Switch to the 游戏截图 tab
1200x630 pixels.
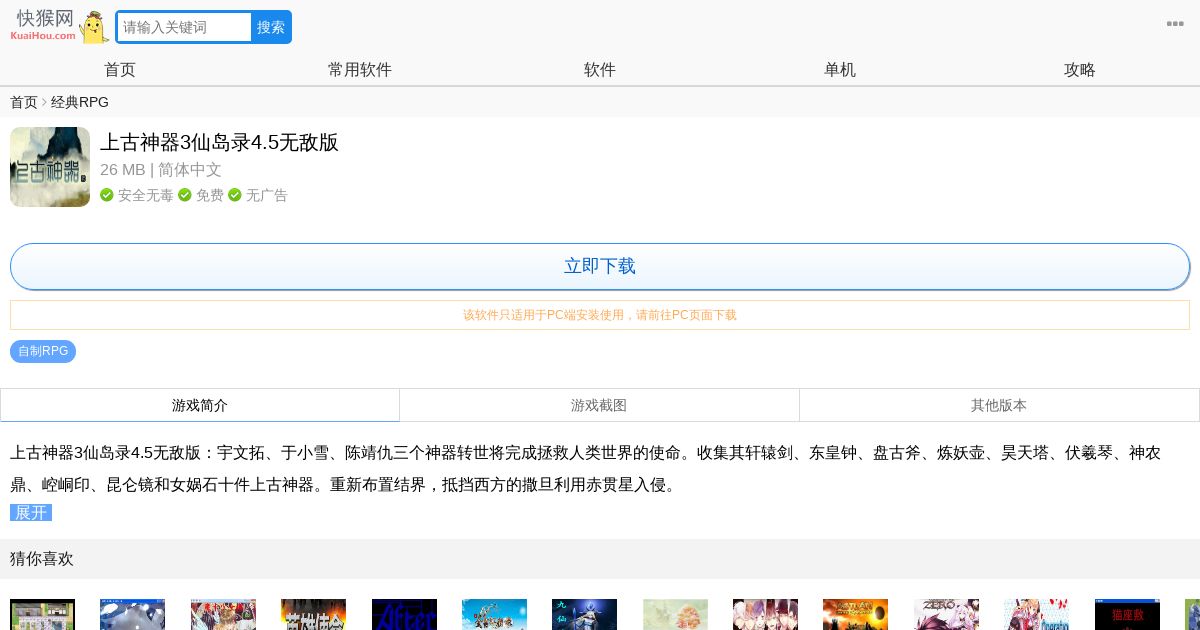(599, 405)
